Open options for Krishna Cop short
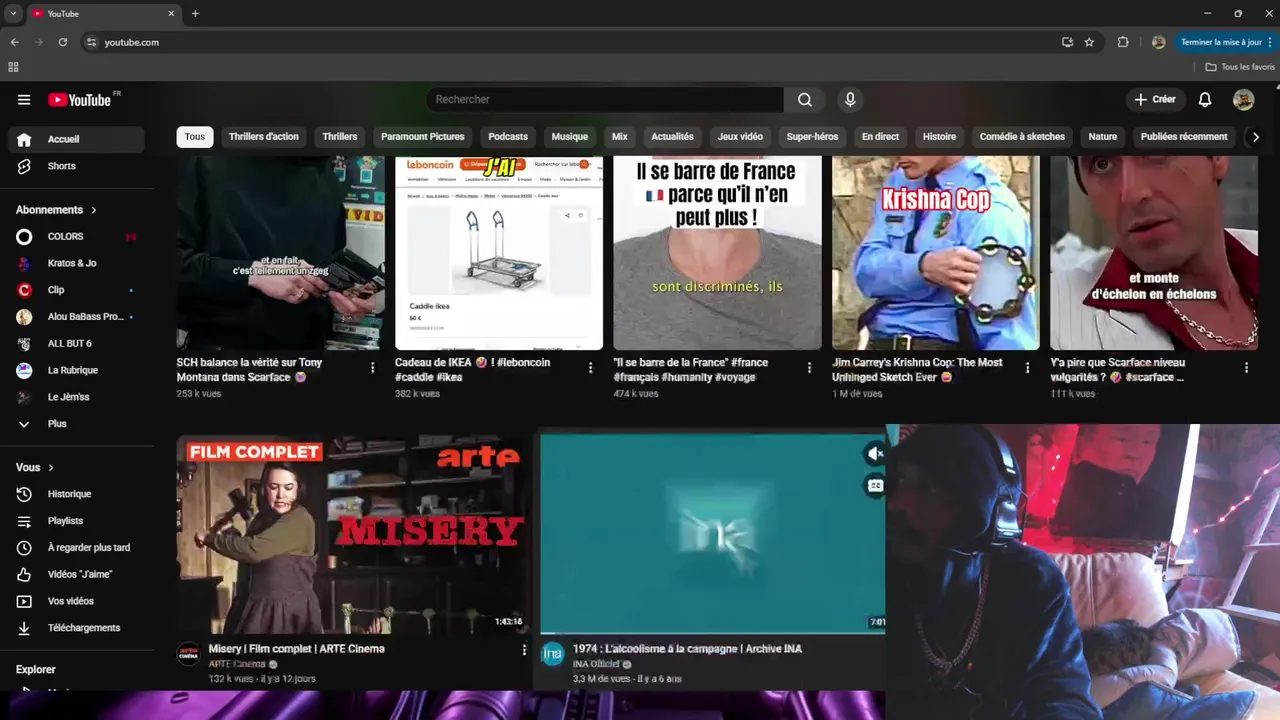The image size is (1280, 720). [1028, 368]
